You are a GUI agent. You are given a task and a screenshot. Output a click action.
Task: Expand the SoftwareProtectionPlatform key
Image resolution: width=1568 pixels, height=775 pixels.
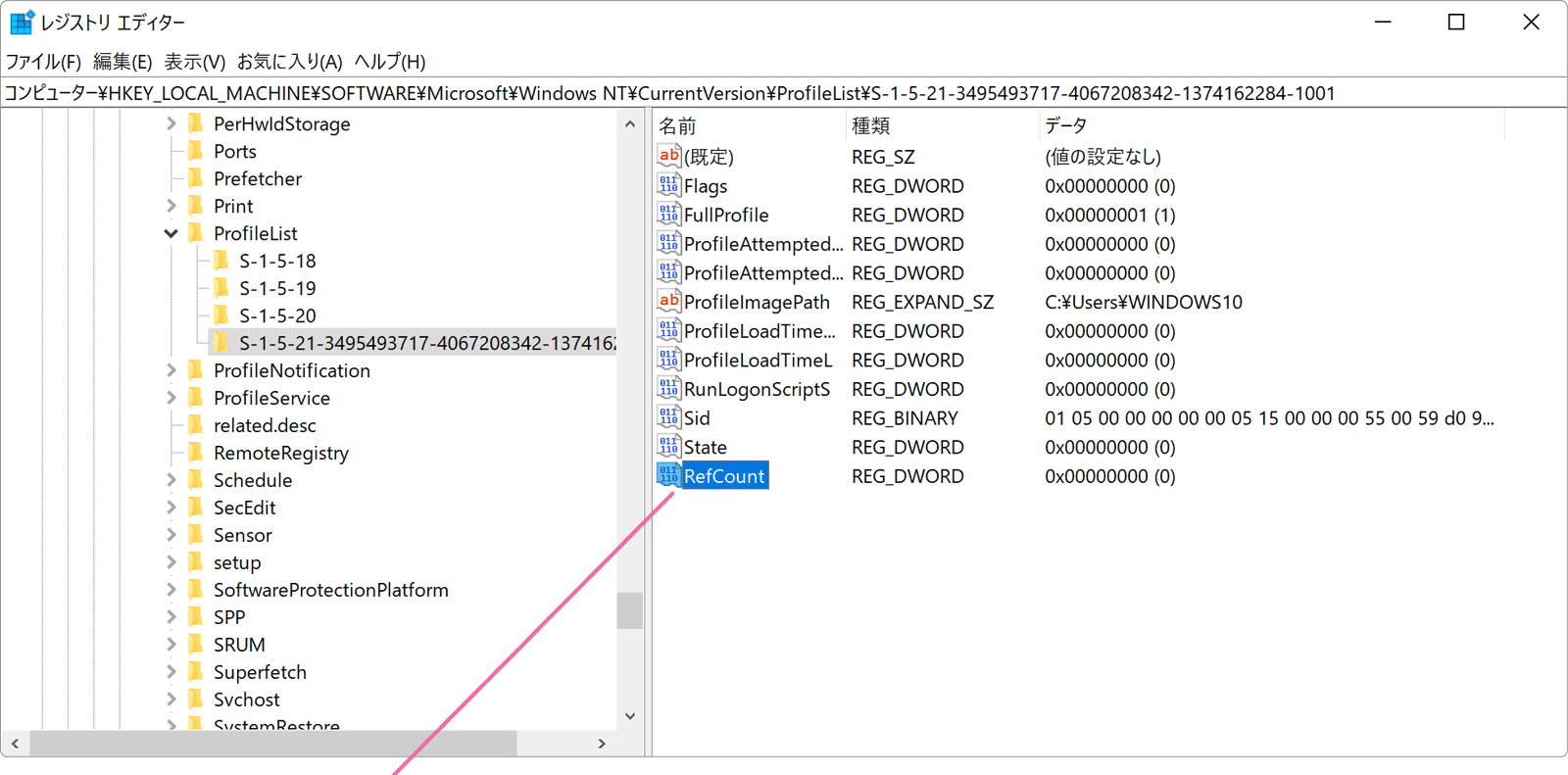click(x=171, y=590)
